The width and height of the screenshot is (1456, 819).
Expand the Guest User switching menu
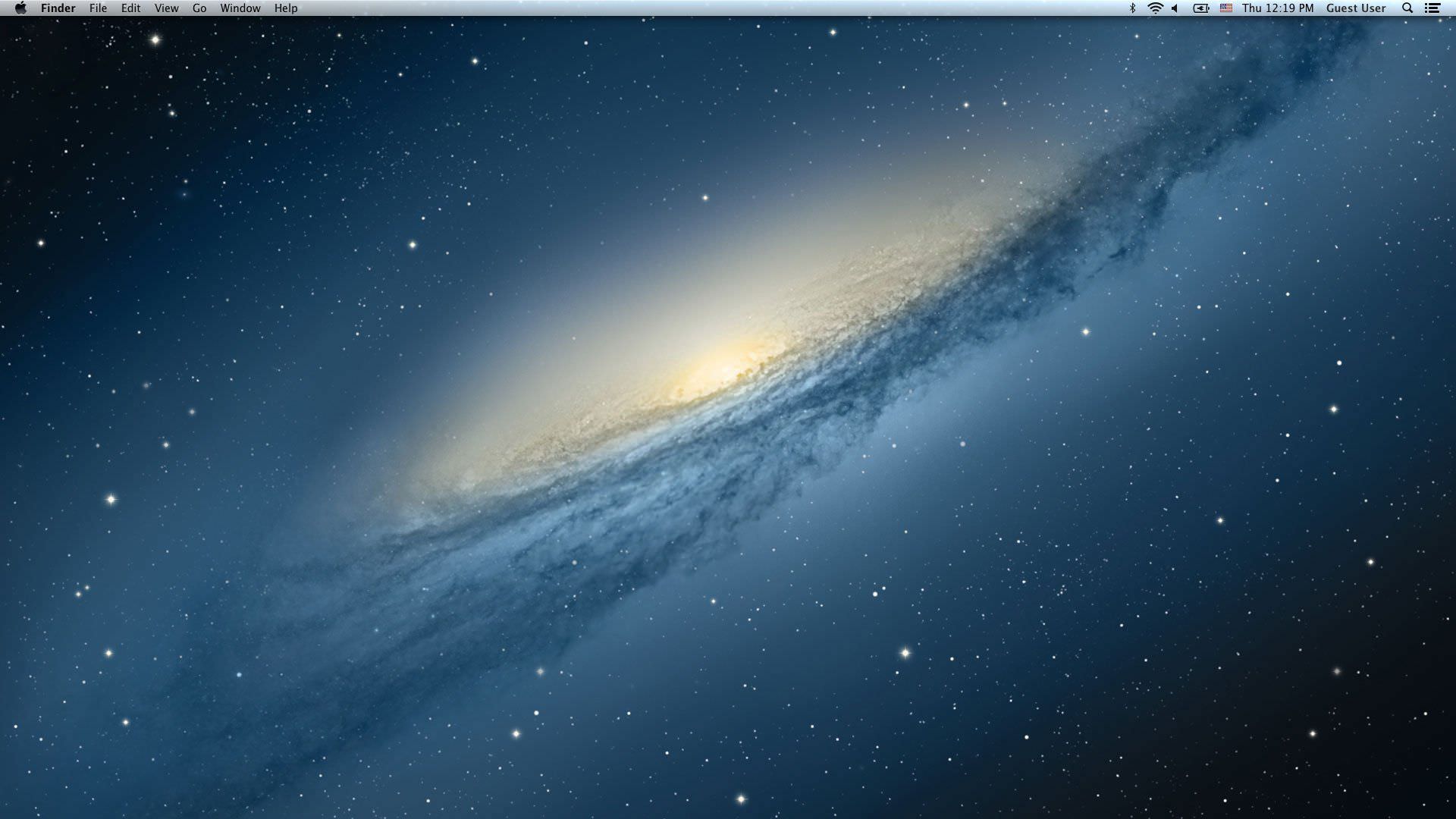(1355, 8)
